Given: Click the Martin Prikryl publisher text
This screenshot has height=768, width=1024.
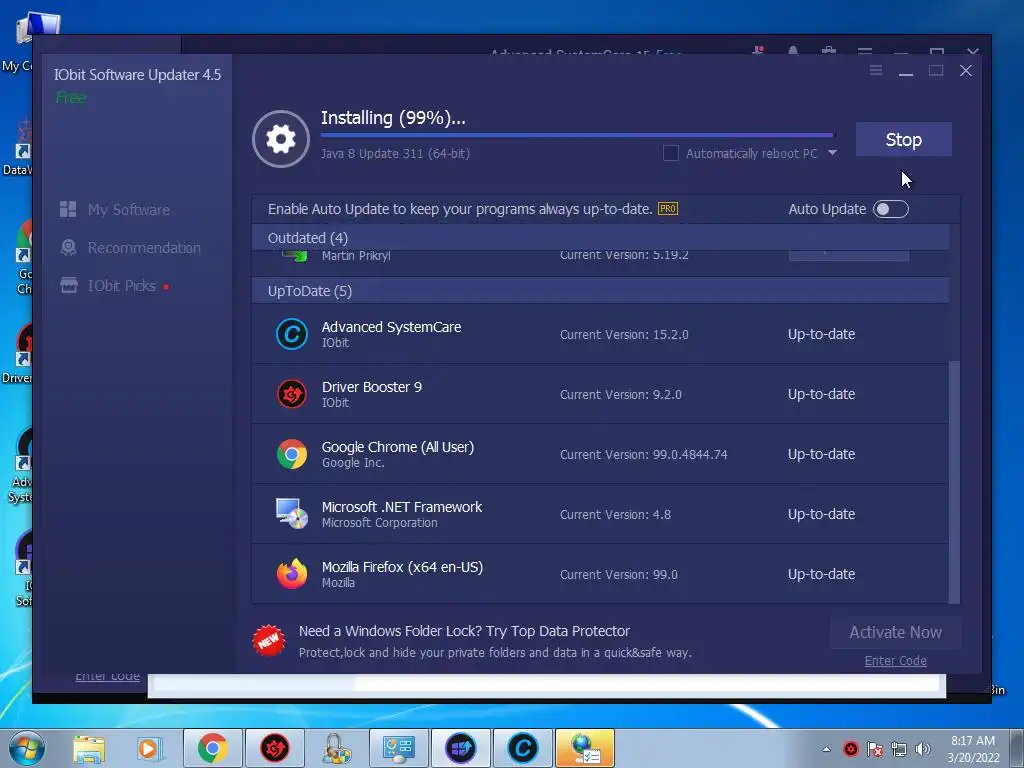Looking at the screenshot, I should tap(356, 255).
